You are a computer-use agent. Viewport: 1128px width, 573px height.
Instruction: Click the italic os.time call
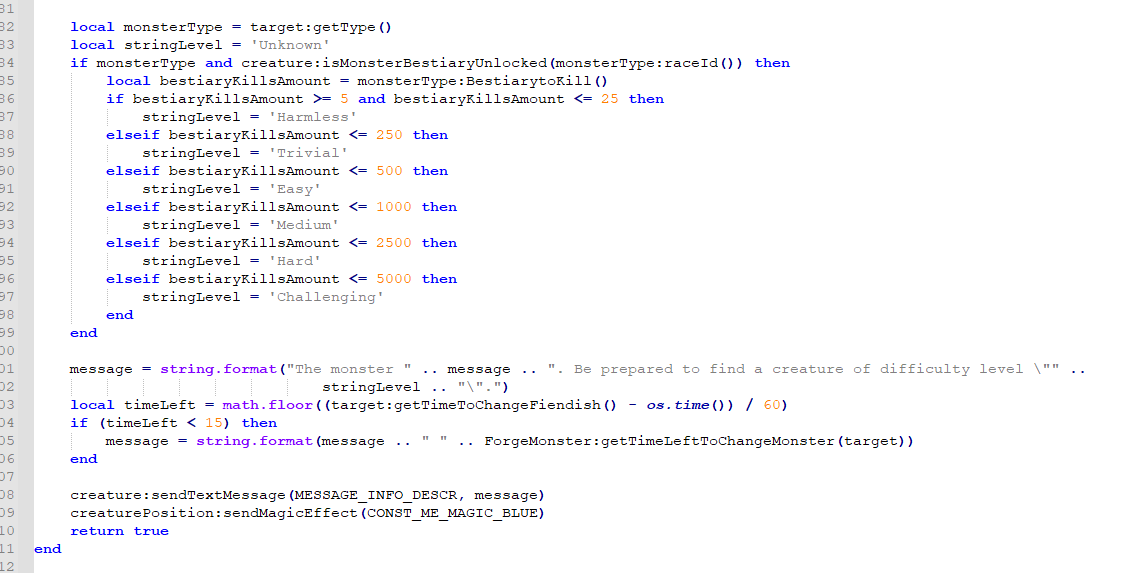pos(678,405)
